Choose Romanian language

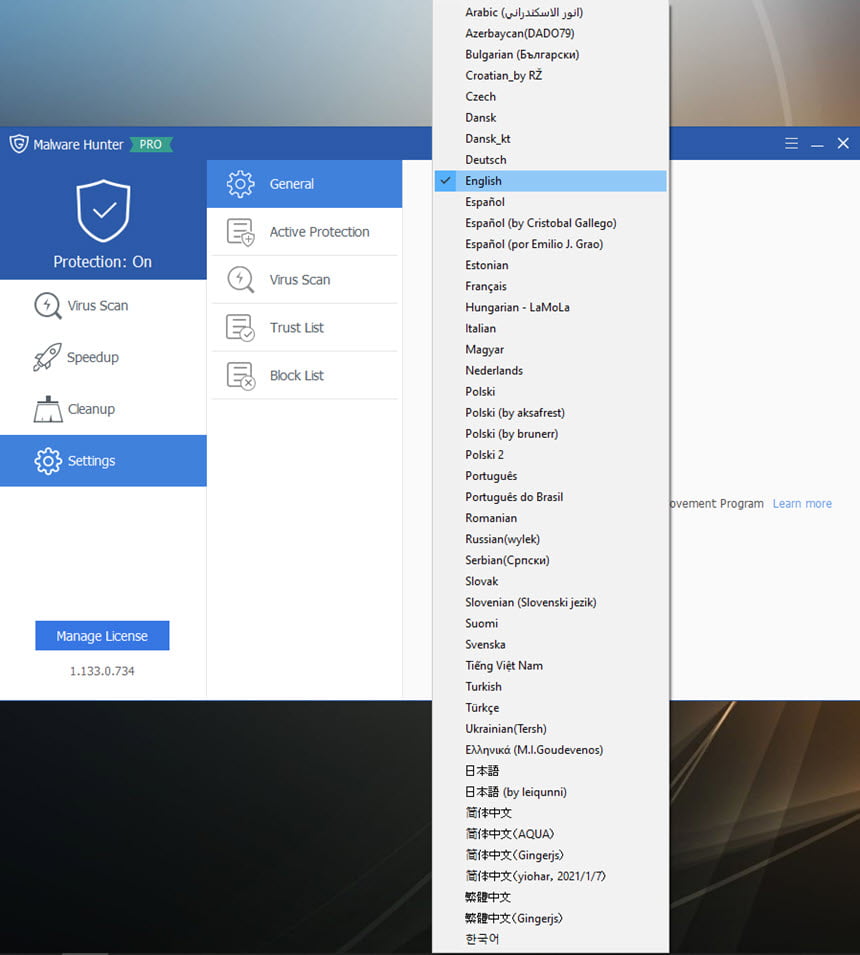click(551, 518)
